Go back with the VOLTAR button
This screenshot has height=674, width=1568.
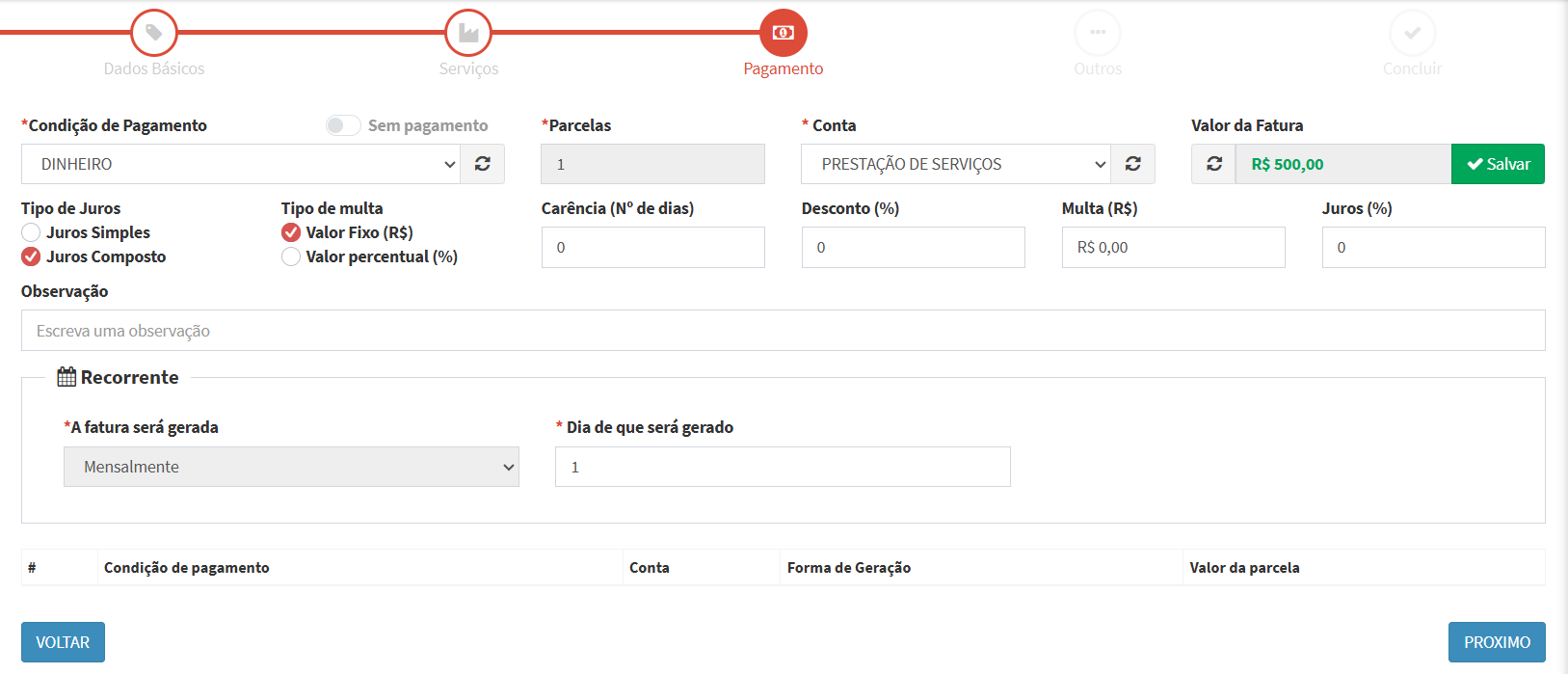(63, 642)
